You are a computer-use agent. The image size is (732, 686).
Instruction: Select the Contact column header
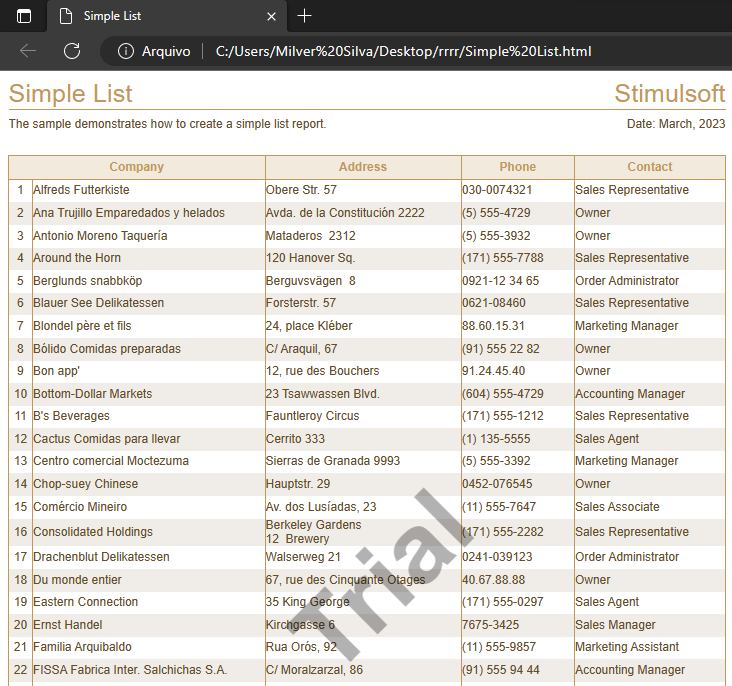649,167
